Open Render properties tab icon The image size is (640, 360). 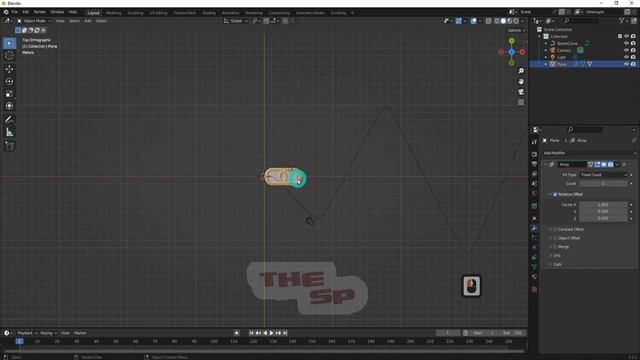click(x=534, y=154)
